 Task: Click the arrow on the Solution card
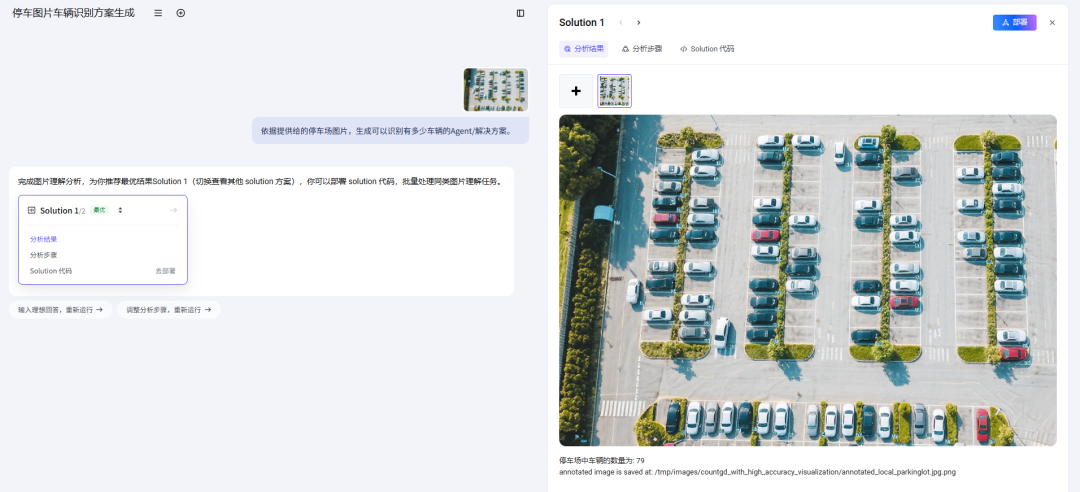click(x=173, y=210)
